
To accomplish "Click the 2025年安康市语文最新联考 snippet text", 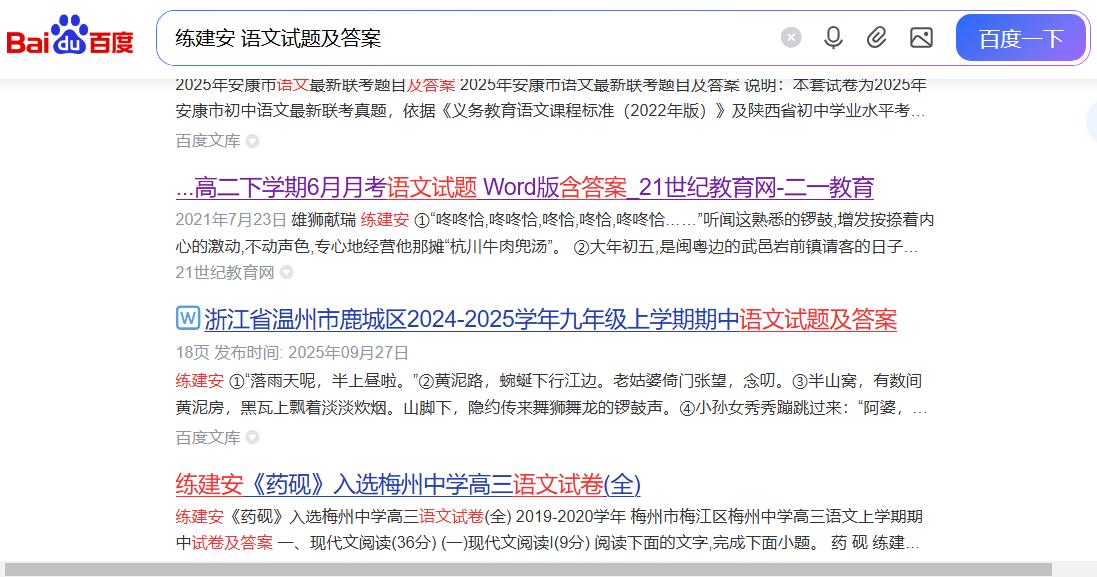I will coord(550,98).
